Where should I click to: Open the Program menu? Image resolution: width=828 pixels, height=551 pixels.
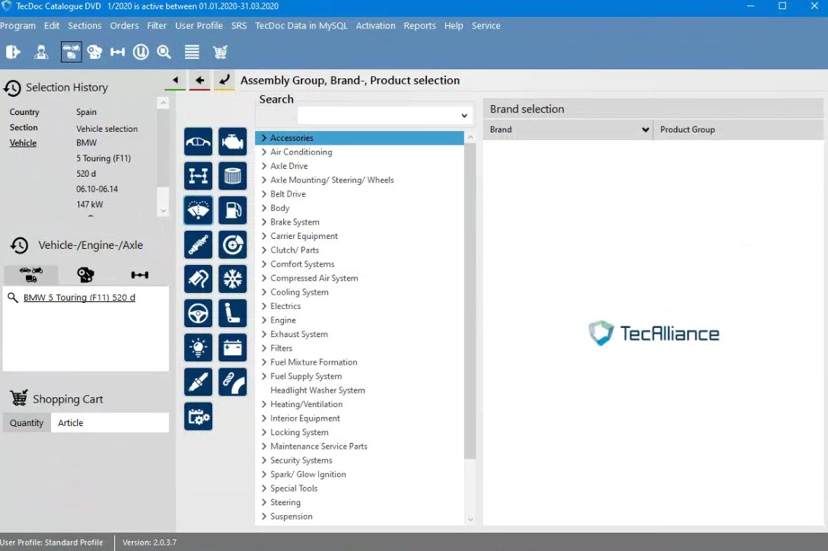tap(17, 25)
